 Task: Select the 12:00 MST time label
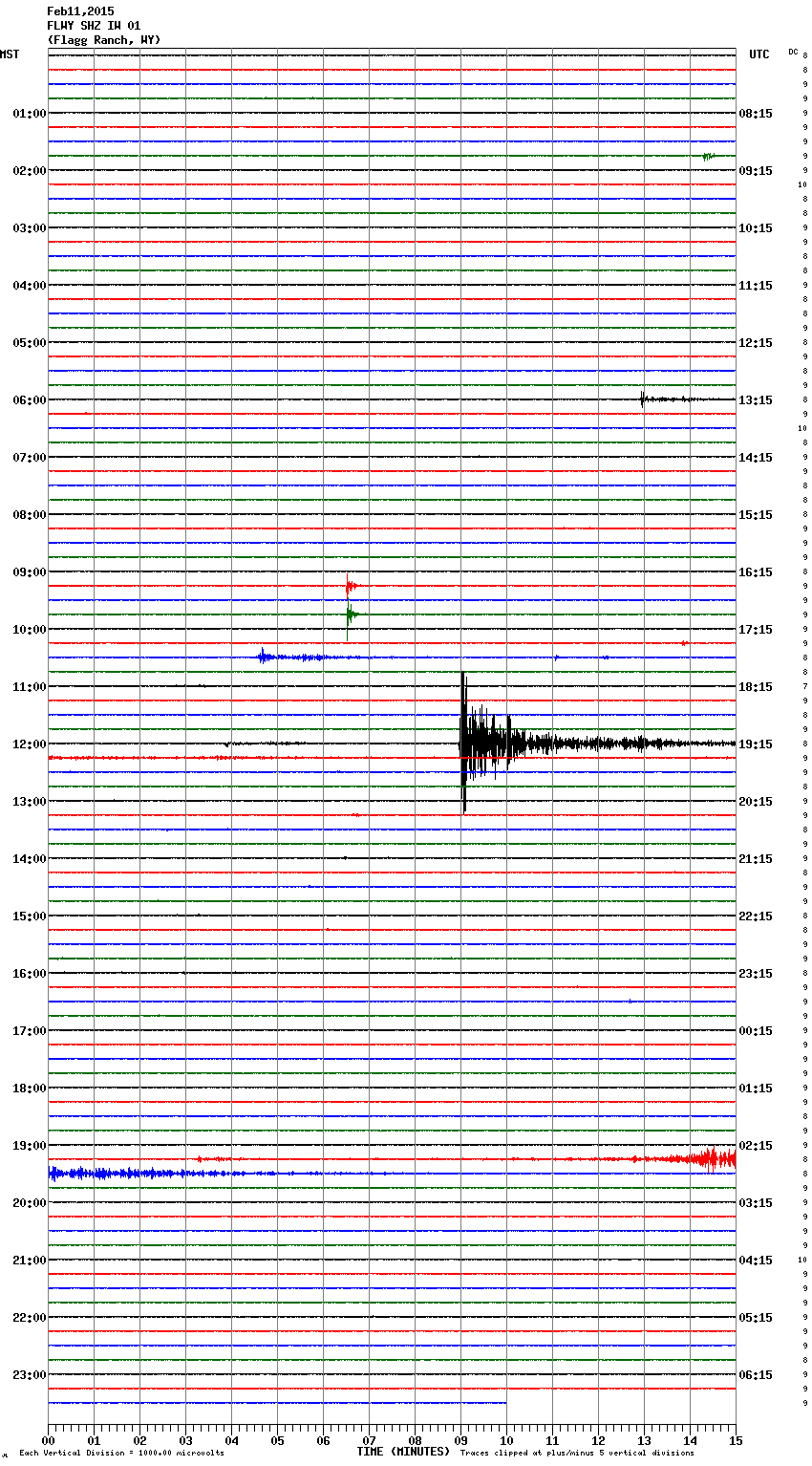click(30, 744)
